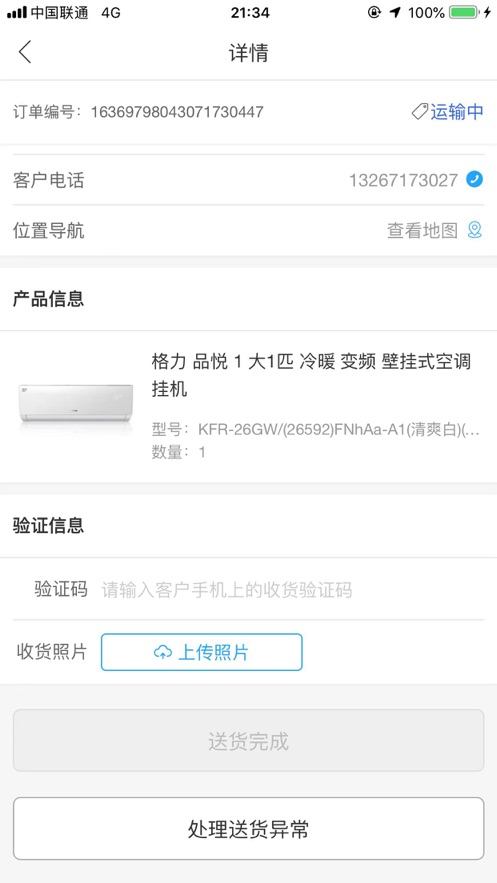Viewport: 497px width, 883px height.
Task: Open the map location pin icon
Action: pos(475,230)
